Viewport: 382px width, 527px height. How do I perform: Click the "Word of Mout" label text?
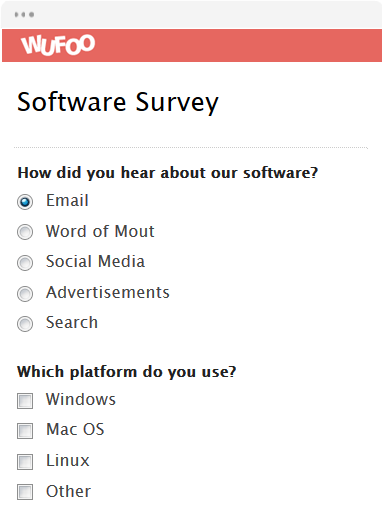click(100, 231)
